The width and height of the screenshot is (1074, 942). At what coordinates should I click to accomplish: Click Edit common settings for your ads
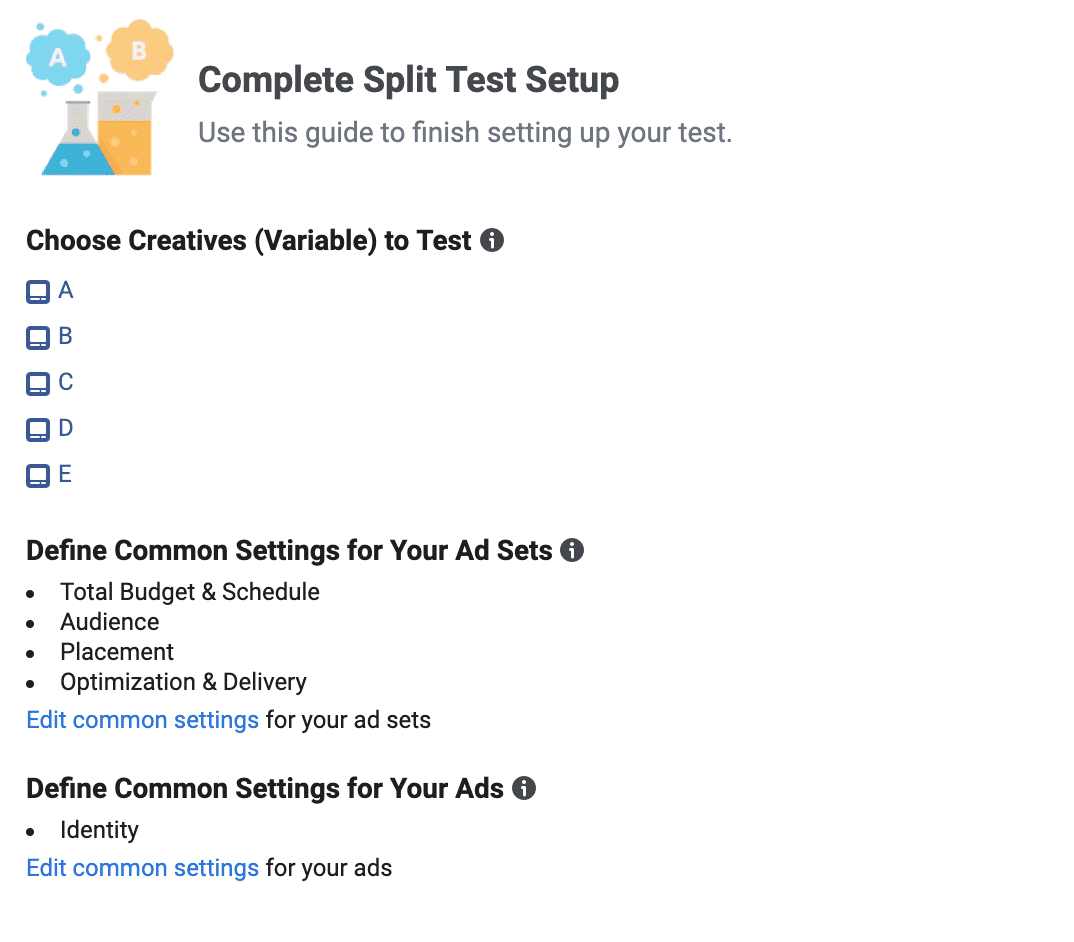(x=142, y=868)
